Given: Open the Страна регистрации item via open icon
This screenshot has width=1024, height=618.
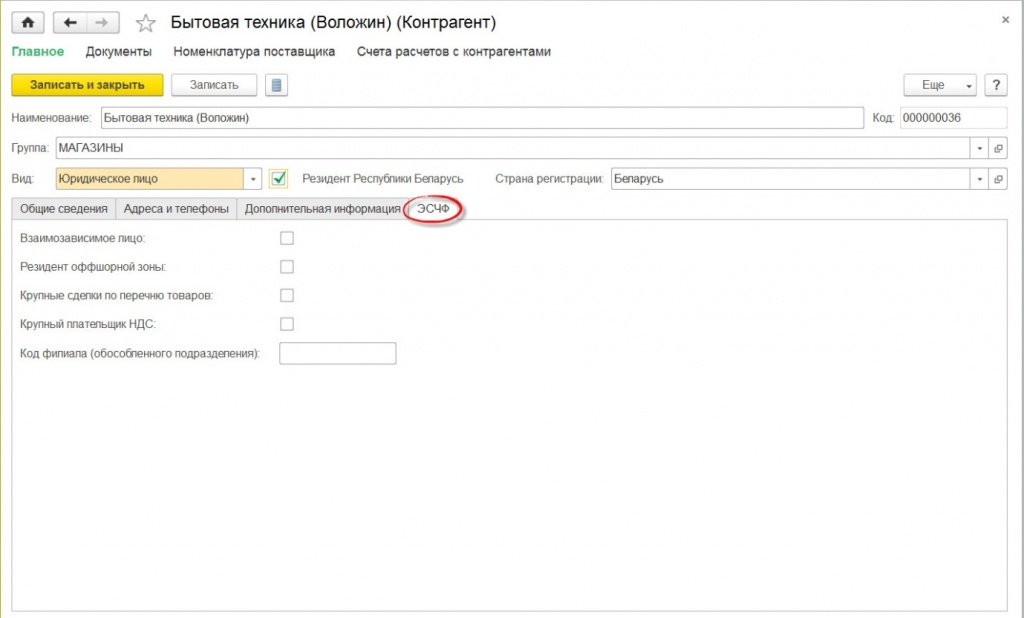Looking at the screenshot, I should coord(997,179).
